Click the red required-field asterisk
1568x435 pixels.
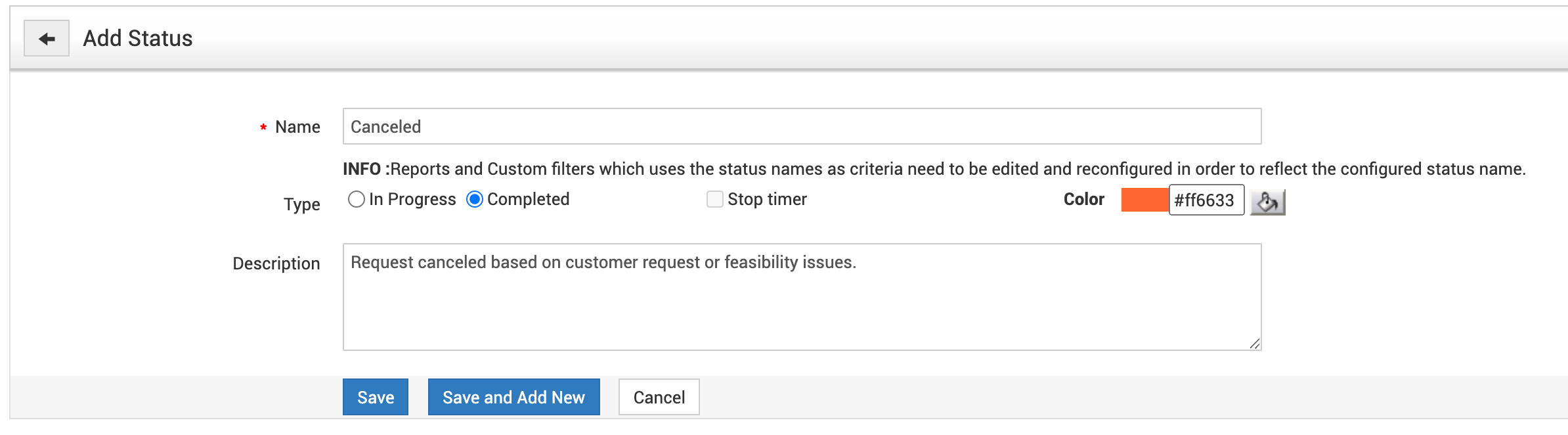(x=263, y=127)
